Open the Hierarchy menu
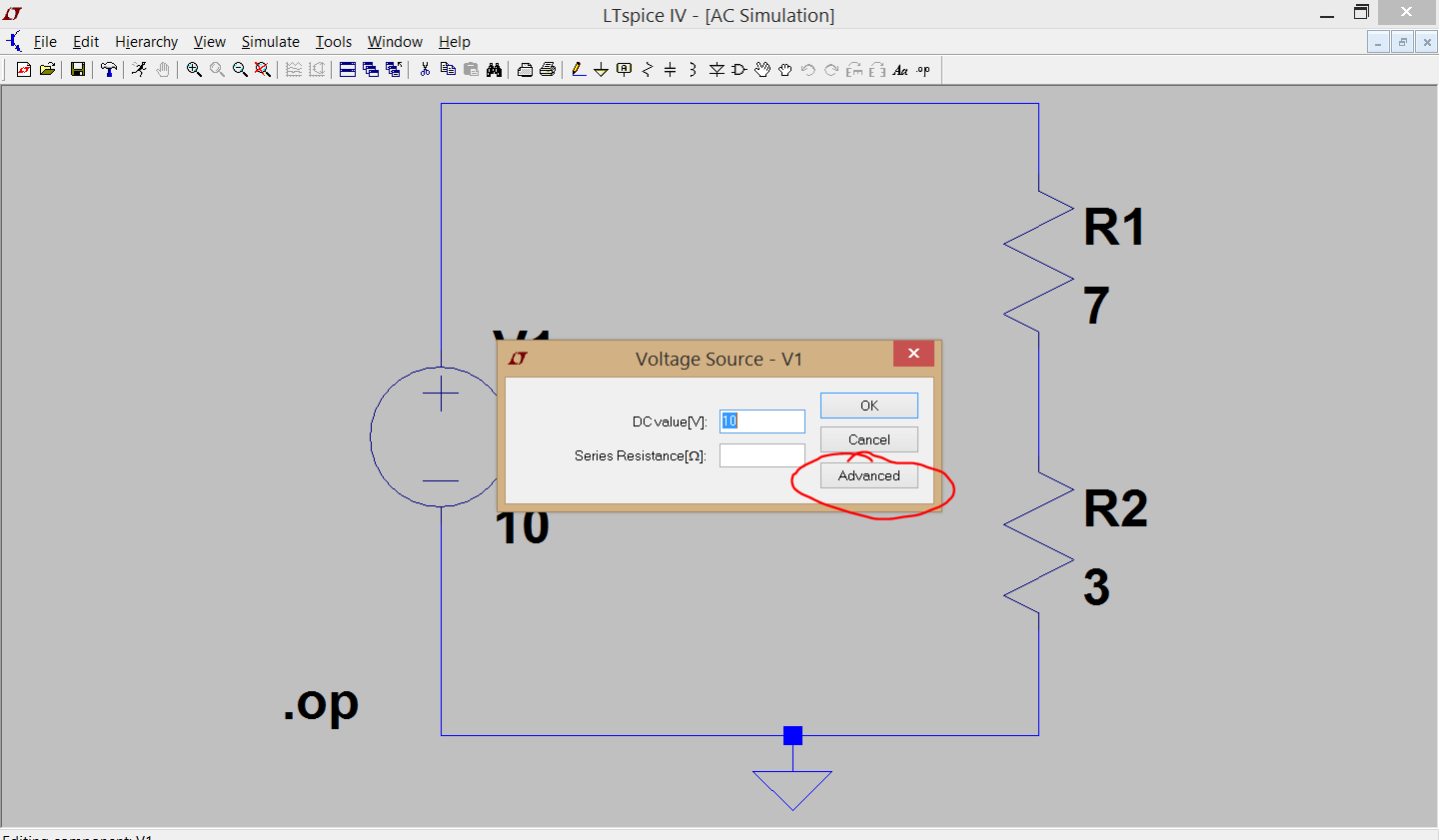This screenshot has height=840, width=1439. click(146, 42)
